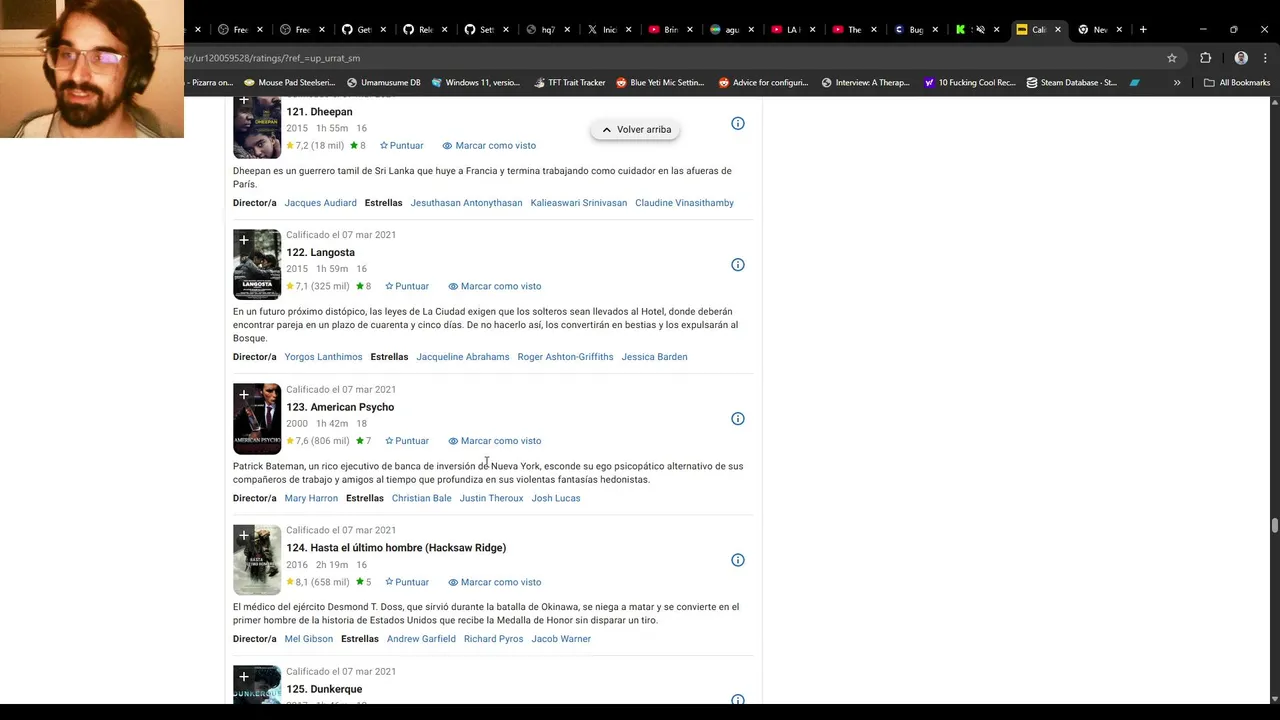Click the Hacksaw Ridge poster thumbnail
The width and height of the screenshot is (1280, 720).
tap(257, 561)
